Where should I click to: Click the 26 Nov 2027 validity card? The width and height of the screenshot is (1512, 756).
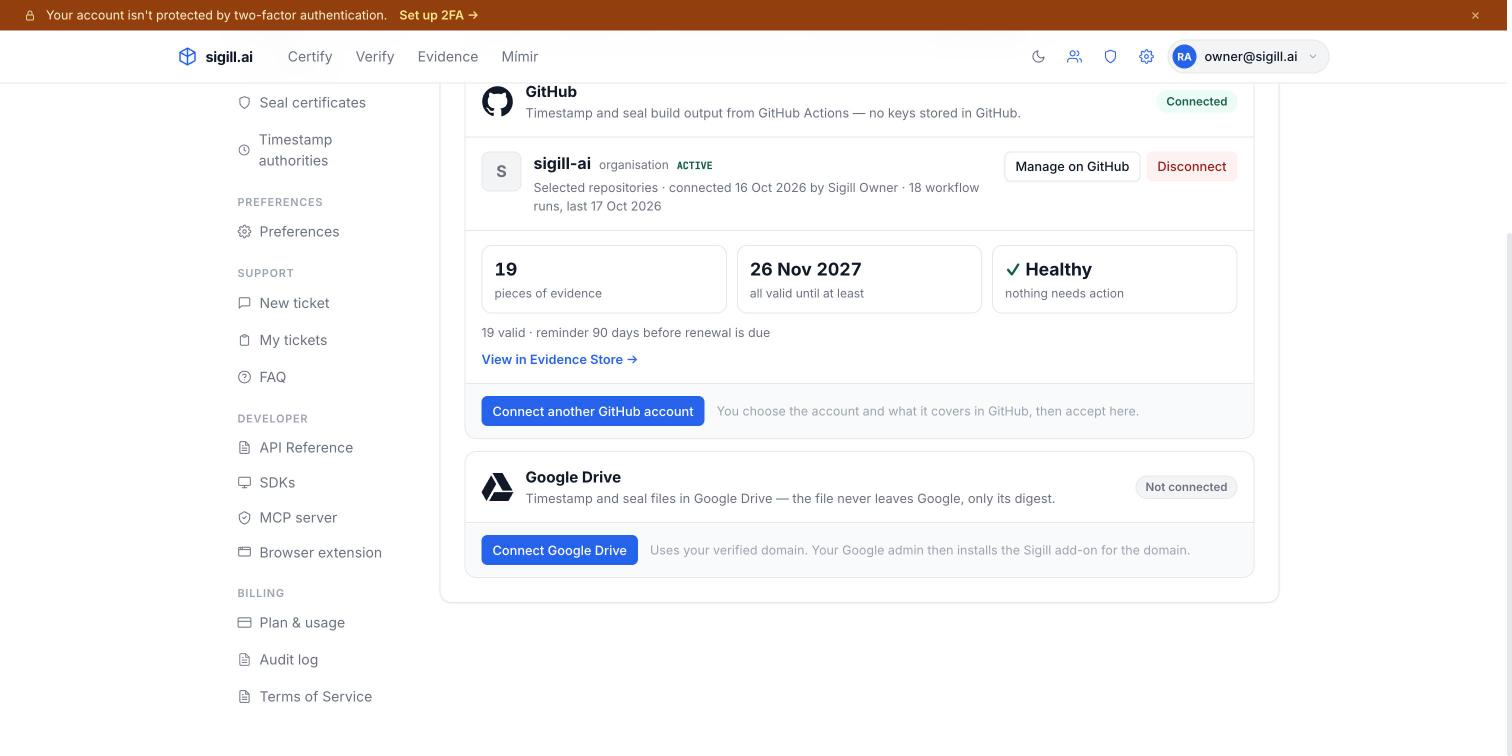point(859,279)
